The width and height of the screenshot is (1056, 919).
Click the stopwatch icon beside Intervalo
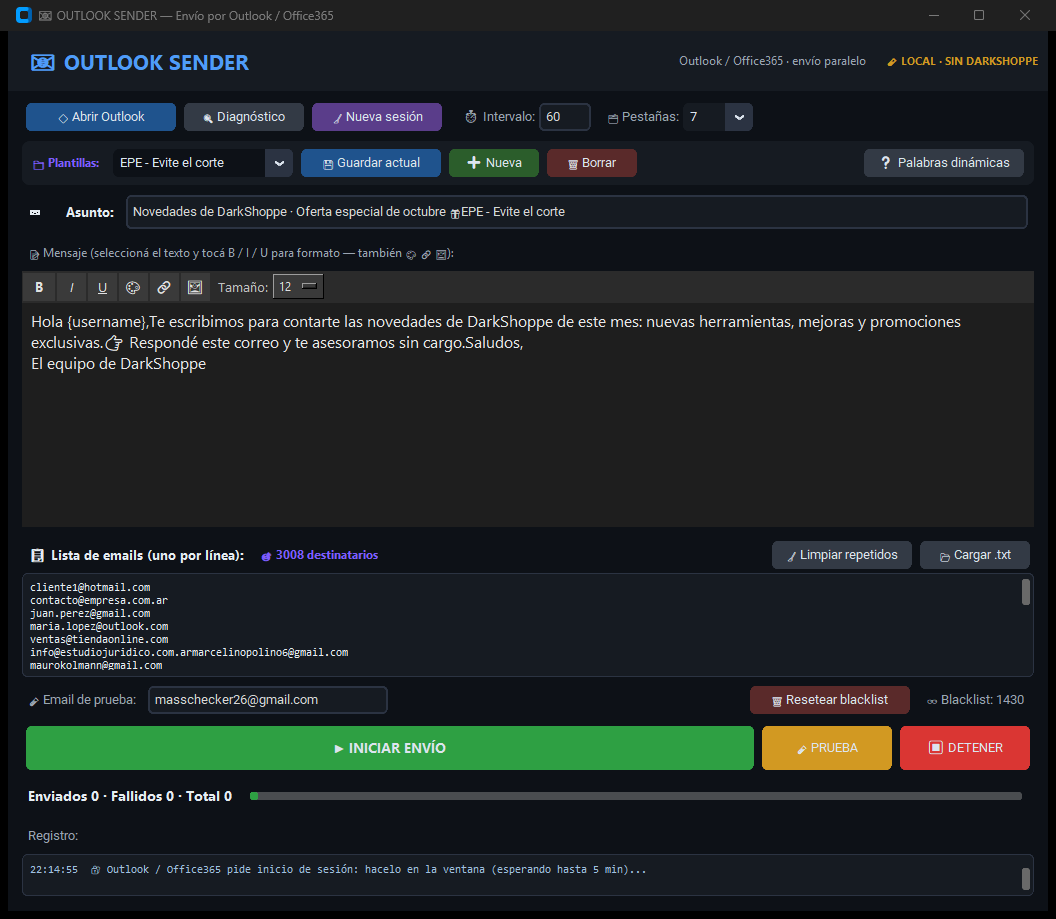471,117
